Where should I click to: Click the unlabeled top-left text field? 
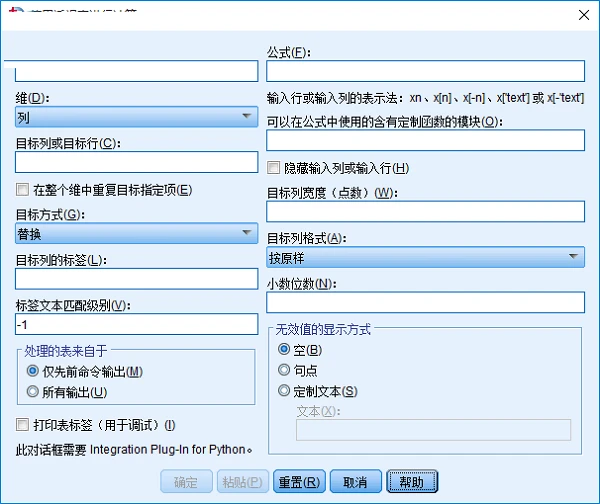click(x=136, y=71)
